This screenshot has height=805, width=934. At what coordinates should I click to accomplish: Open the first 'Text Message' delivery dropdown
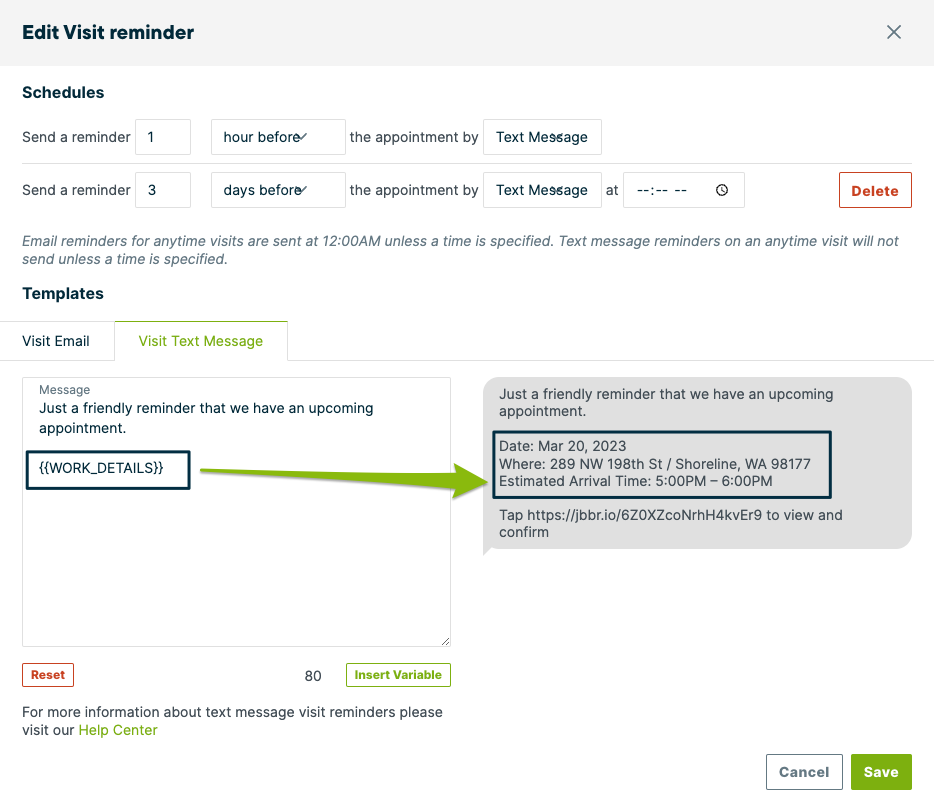542,137
